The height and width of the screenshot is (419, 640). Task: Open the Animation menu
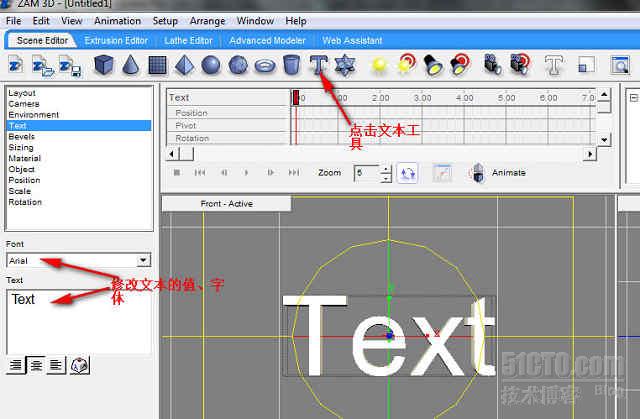point(118,21)
